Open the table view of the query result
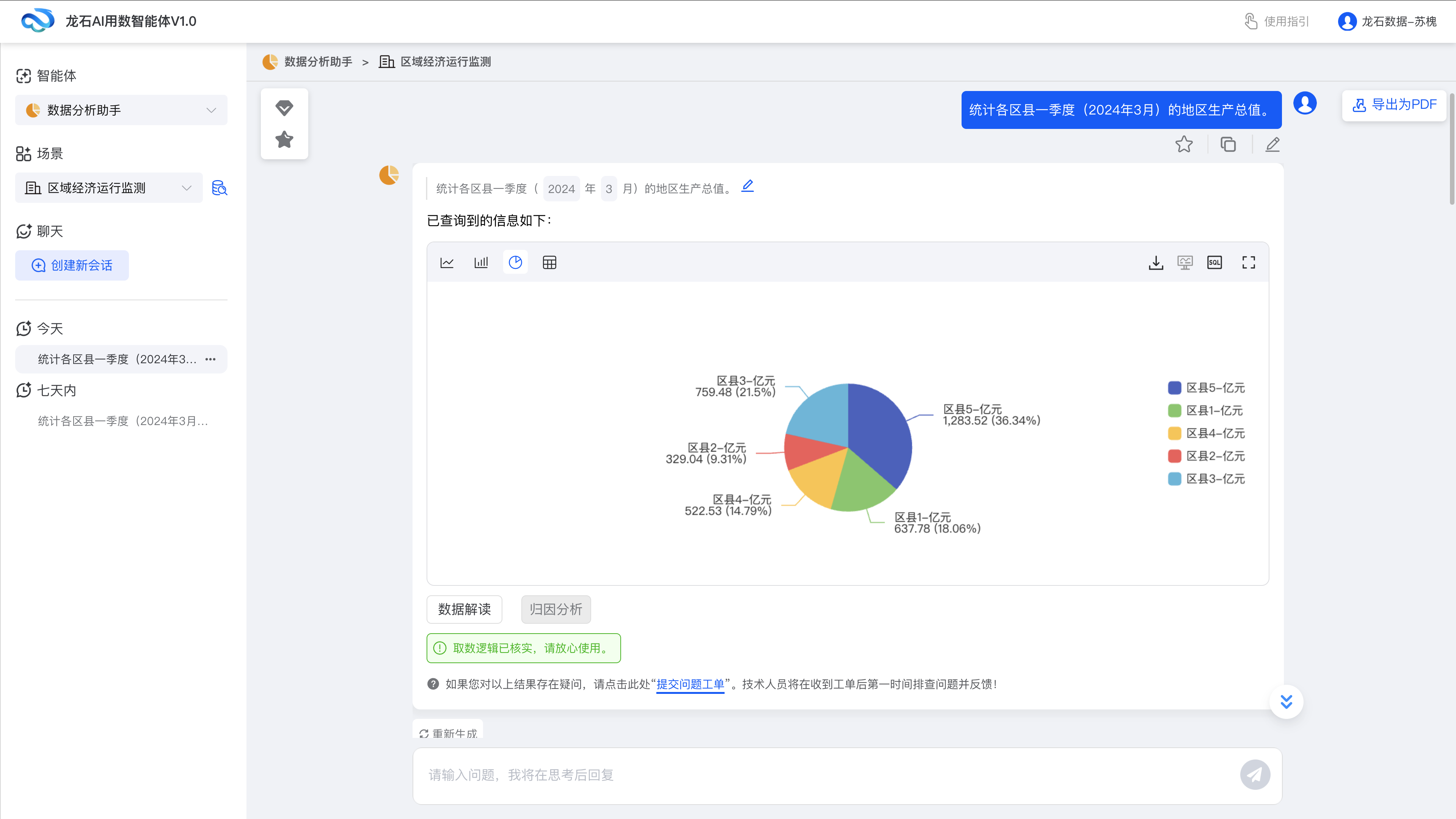This screenshot has height=819, width=1456. [x=549, y=262]
